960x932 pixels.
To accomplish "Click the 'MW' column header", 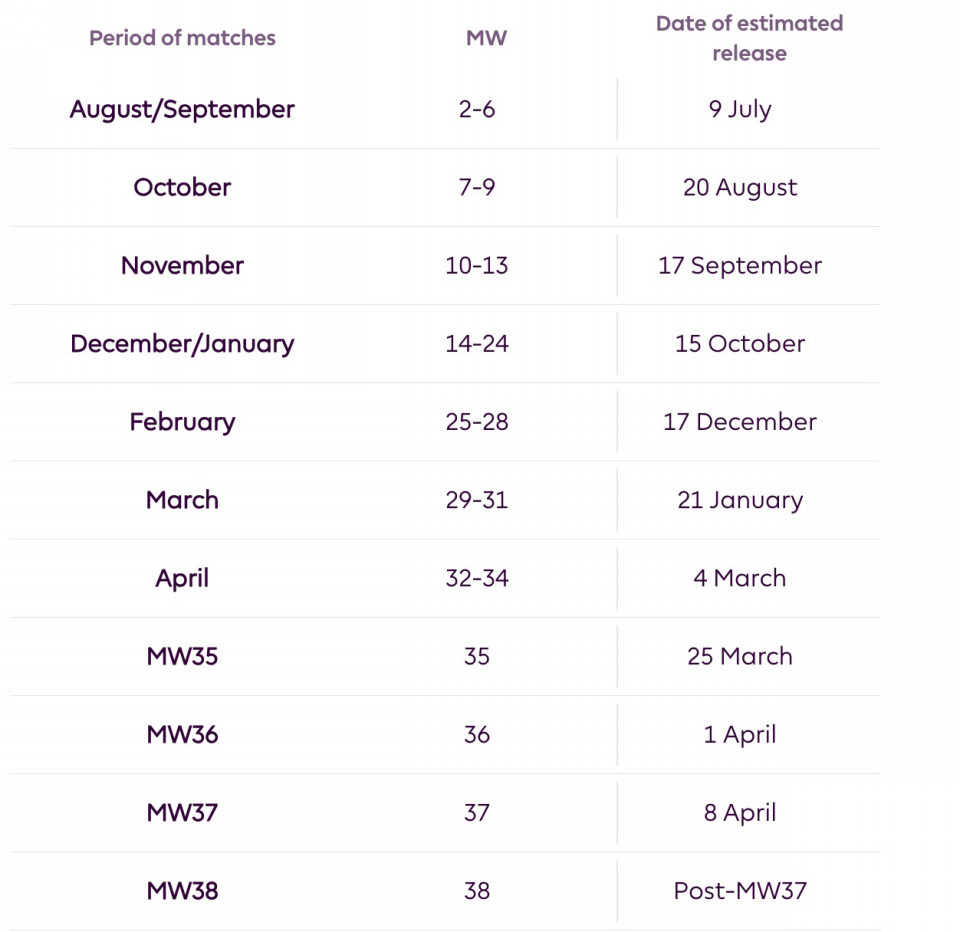I will point(486,38).
